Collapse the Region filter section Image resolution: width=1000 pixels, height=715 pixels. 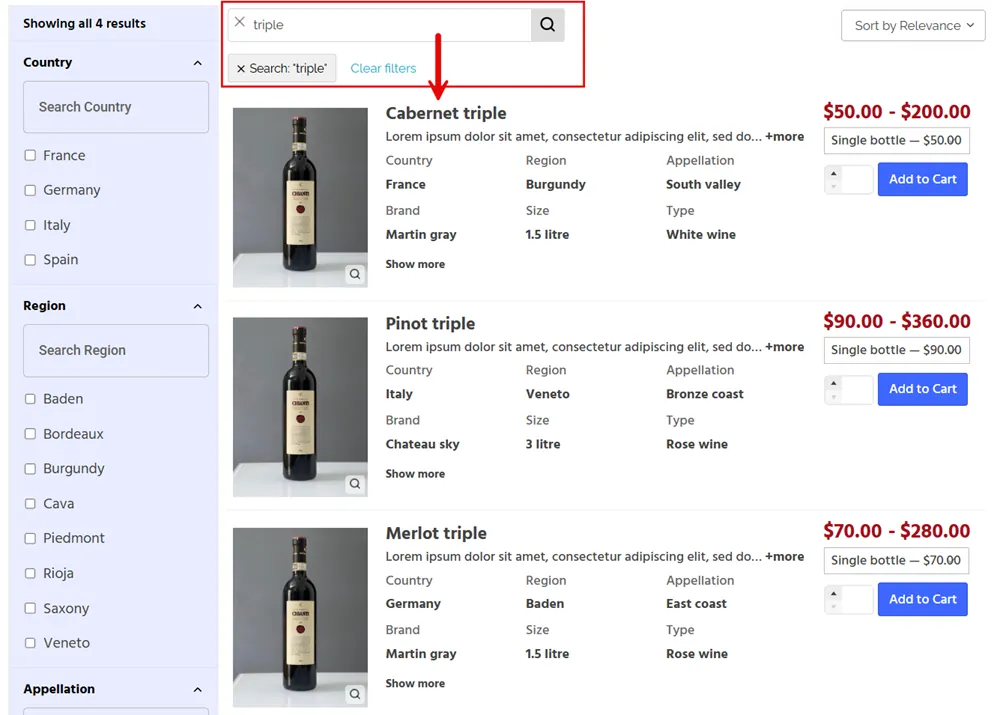198,307
